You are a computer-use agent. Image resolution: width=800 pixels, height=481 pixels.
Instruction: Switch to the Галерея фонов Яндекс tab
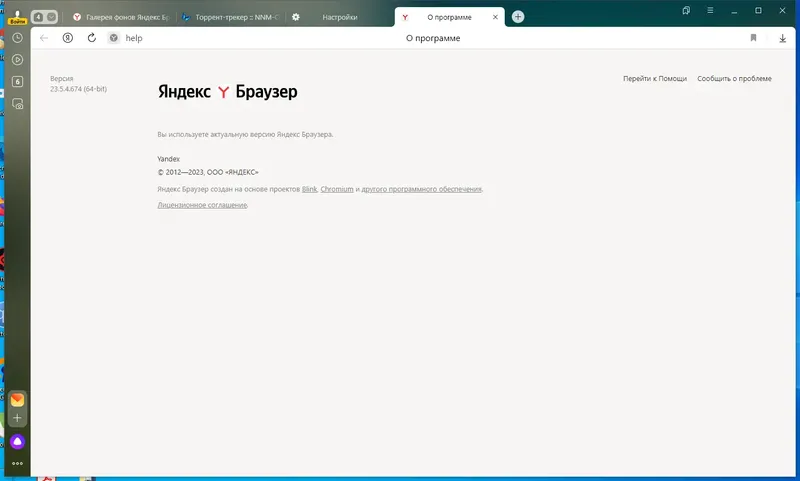(x=120, y=17)
